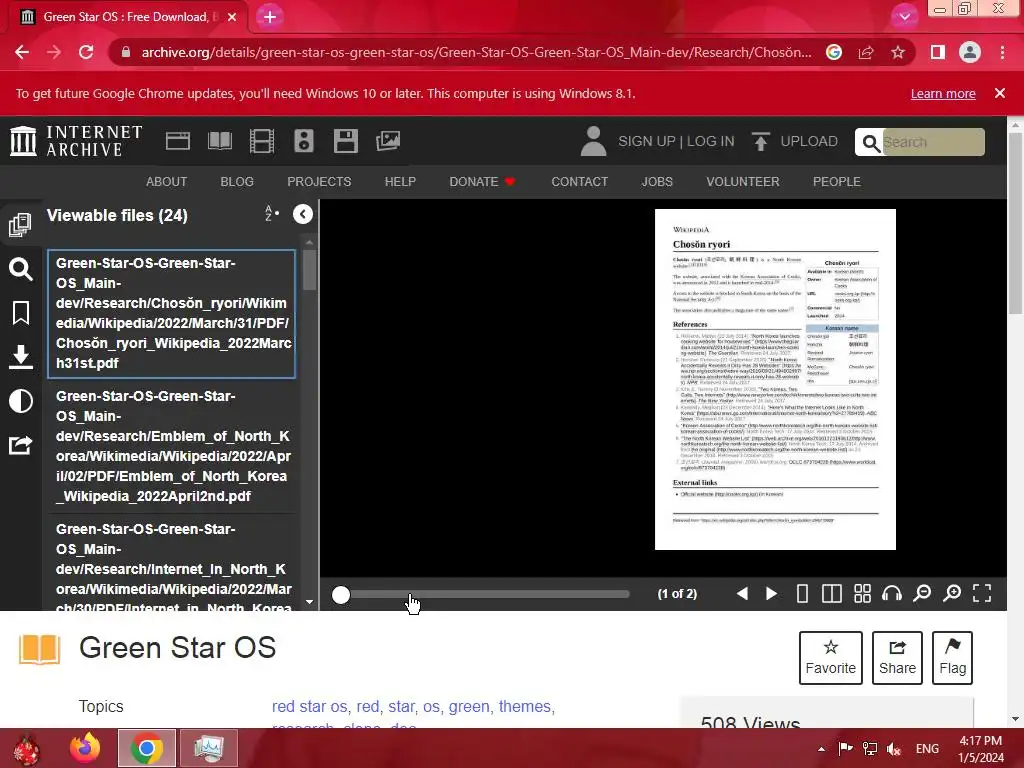This screenshot has height=768, width=1024.
Task: Toggle read aloud headphones button
Action: [x=891, y=594]
